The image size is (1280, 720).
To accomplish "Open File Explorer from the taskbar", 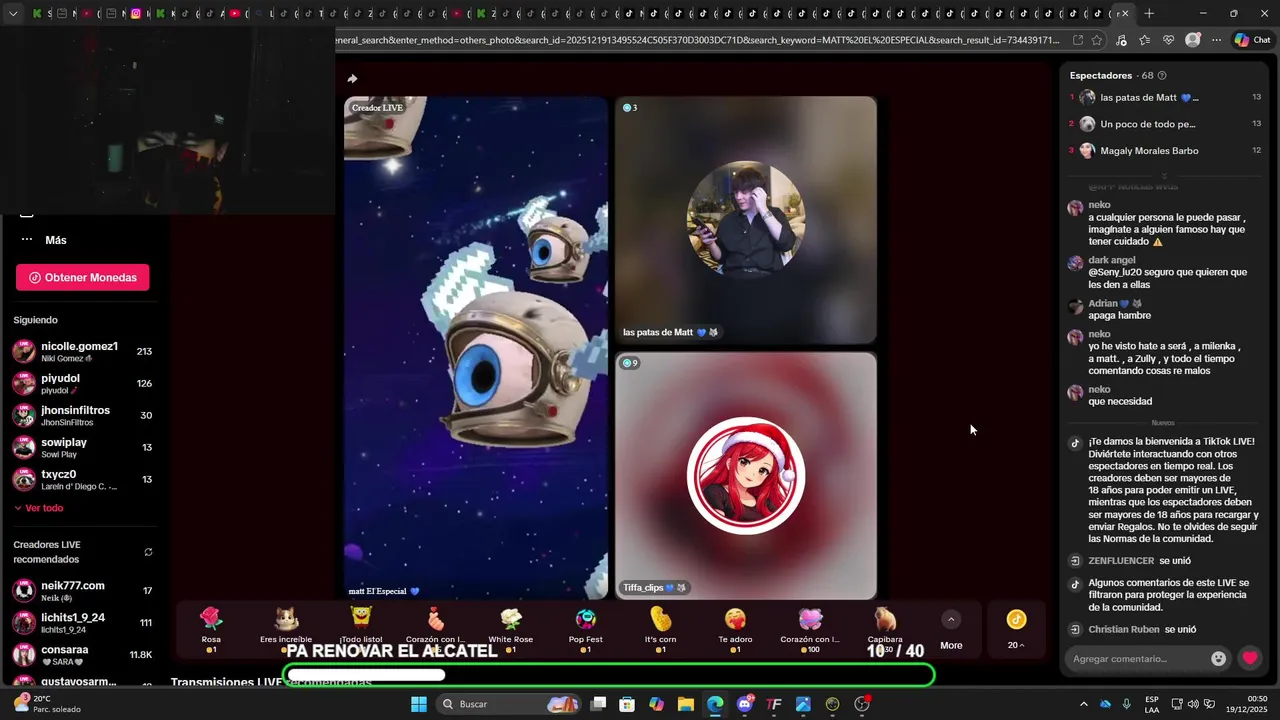I will pyautogui.click(x=686, y=704).
